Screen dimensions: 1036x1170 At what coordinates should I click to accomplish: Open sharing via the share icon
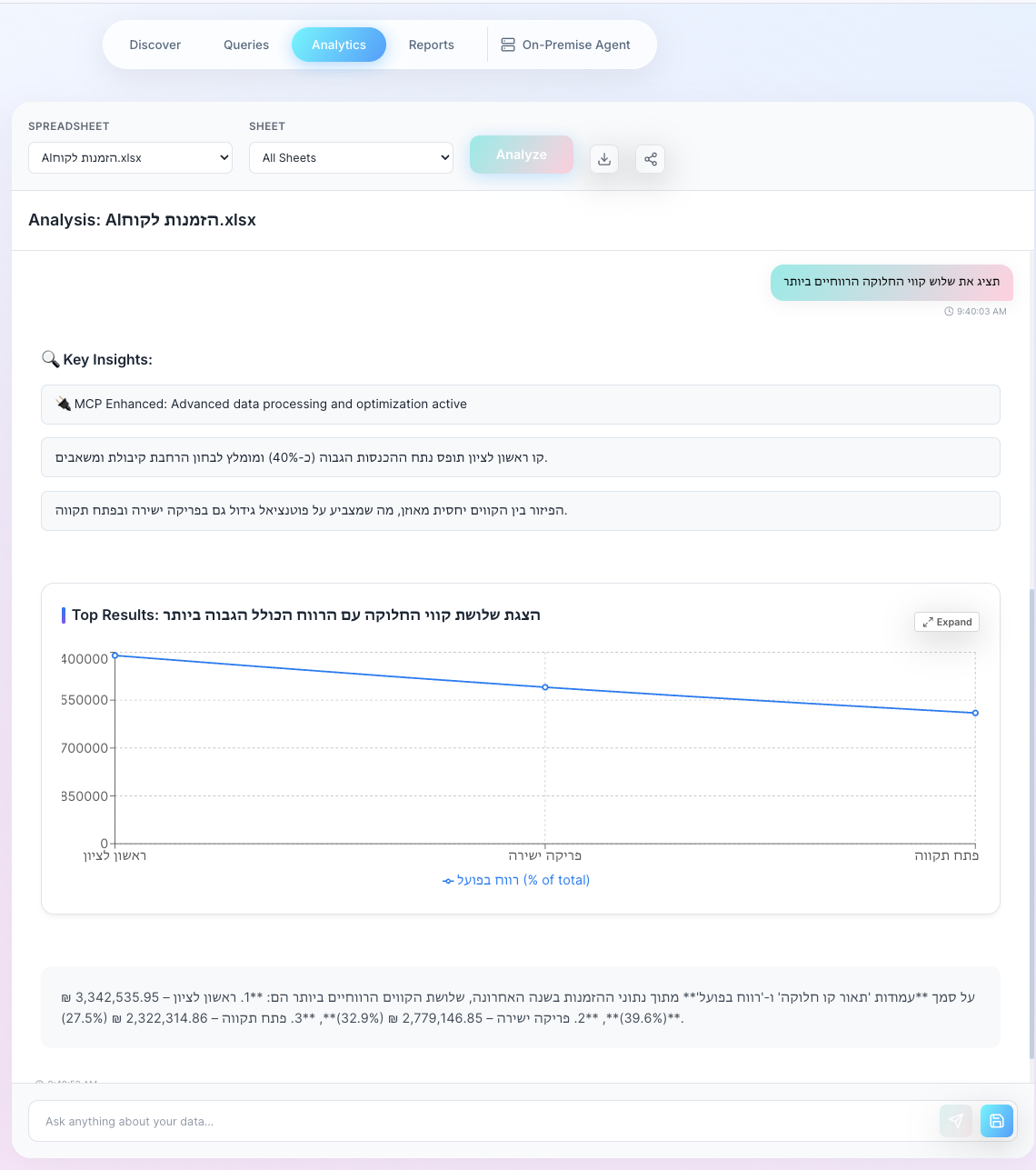[650, 158]
